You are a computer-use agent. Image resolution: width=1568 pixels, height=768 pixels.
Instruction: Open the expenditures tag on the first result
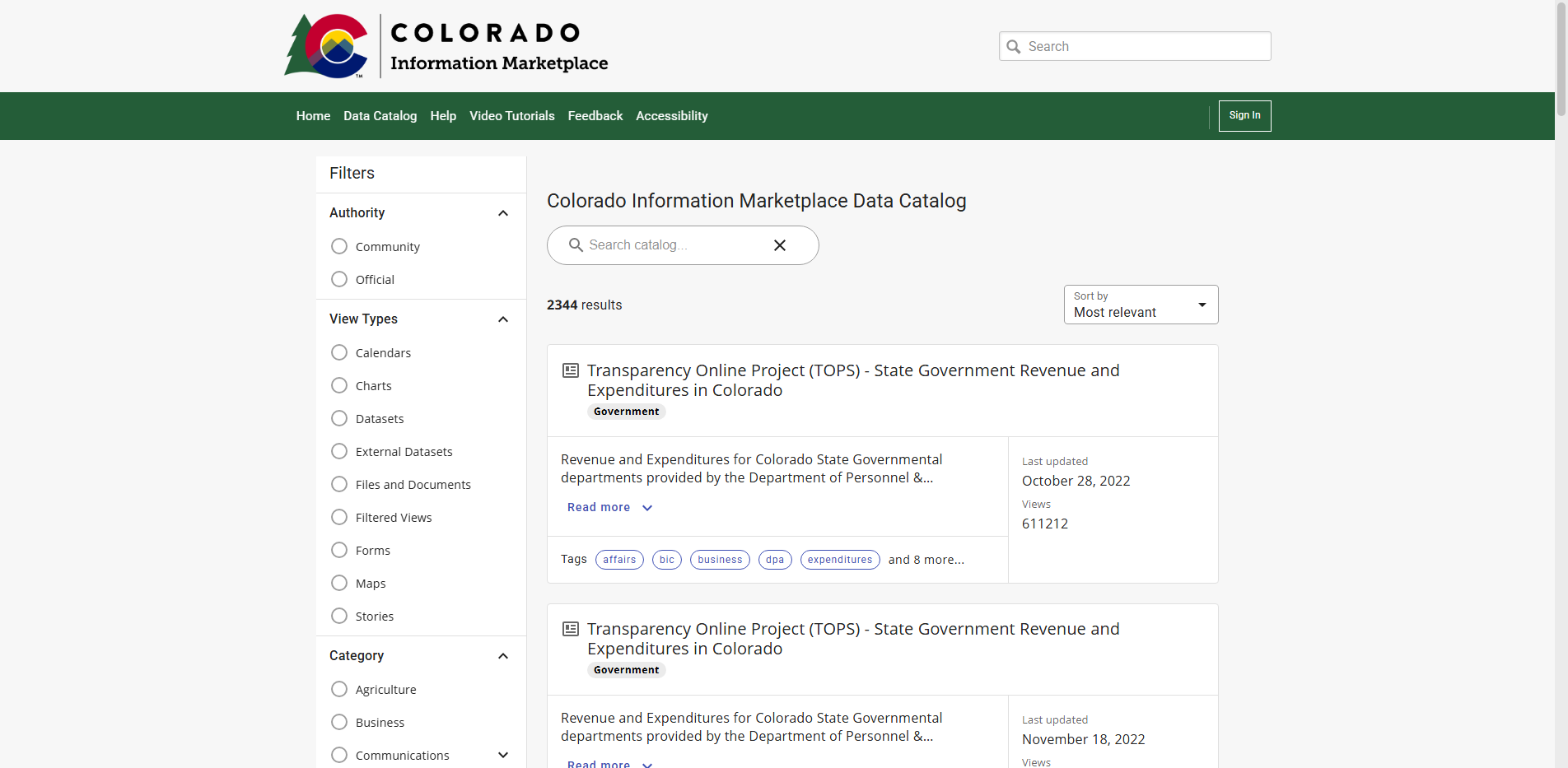(839, 559)
